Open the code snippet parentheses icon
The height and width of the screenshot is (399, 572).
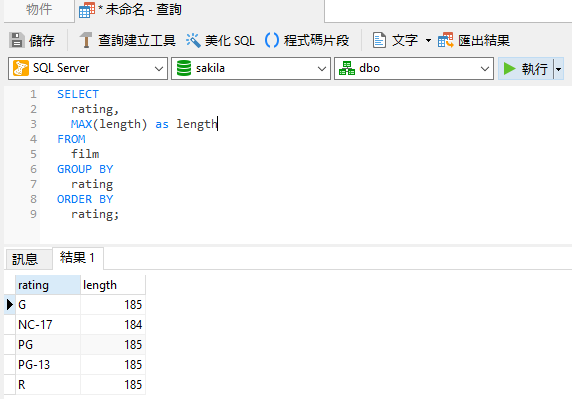coord(272,40)
